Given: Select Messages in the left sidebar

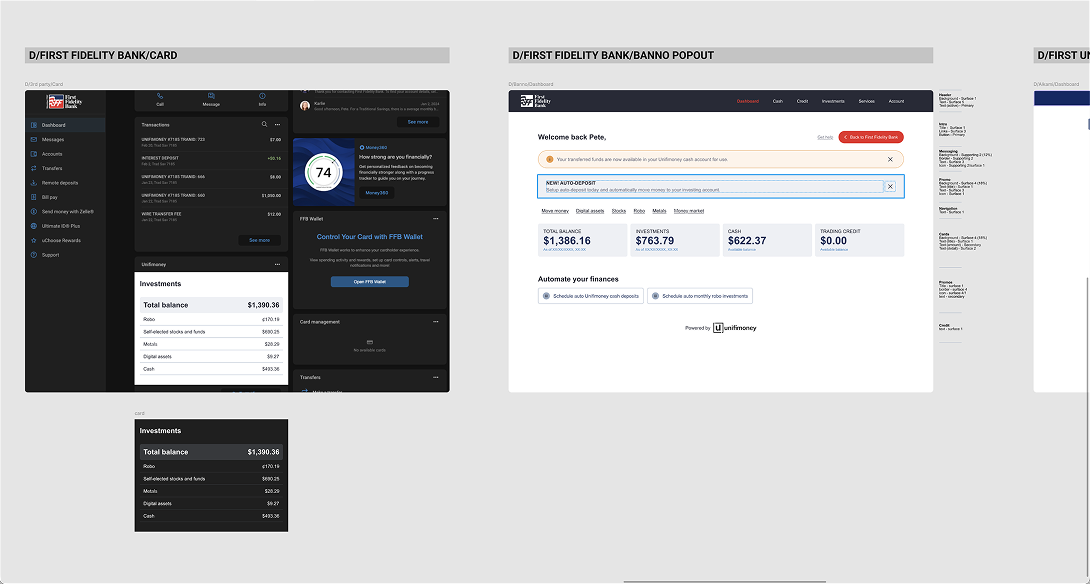Looking at the screenshot, I should point(53,140).
